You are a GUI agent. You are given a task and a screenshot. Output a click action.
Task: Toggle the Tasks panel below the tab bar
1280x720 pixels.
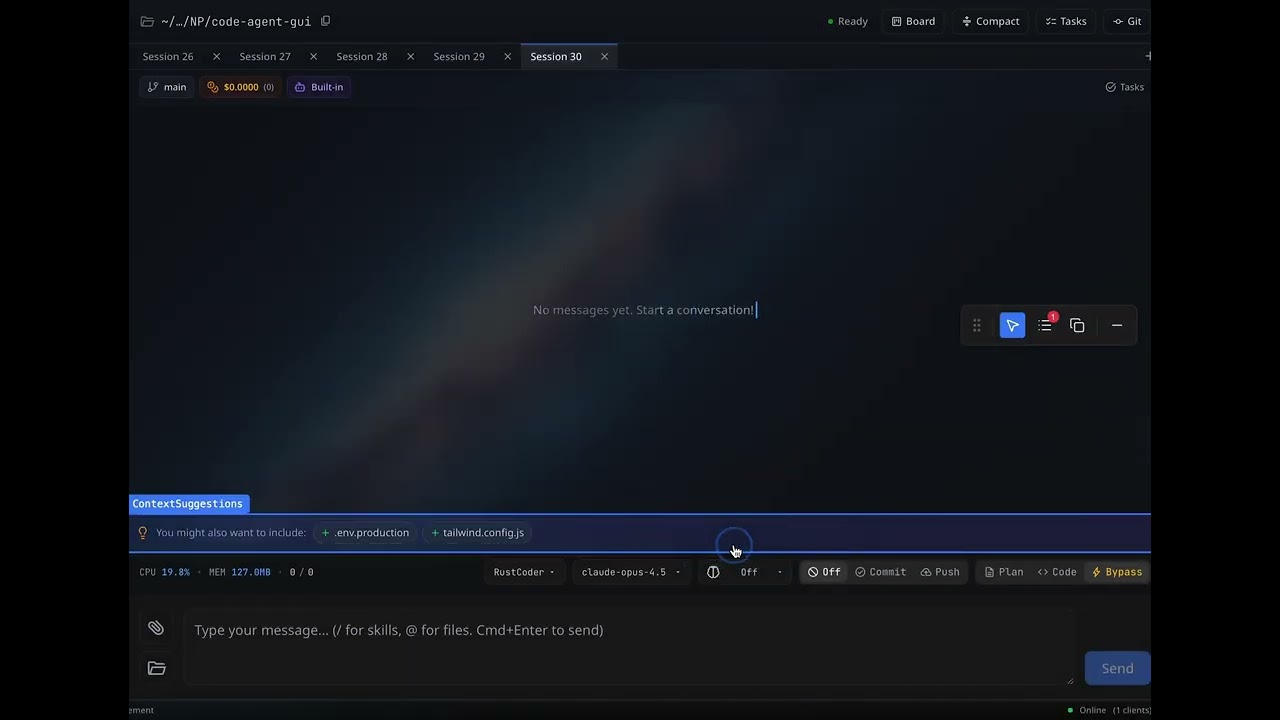tap(1125, 87)
